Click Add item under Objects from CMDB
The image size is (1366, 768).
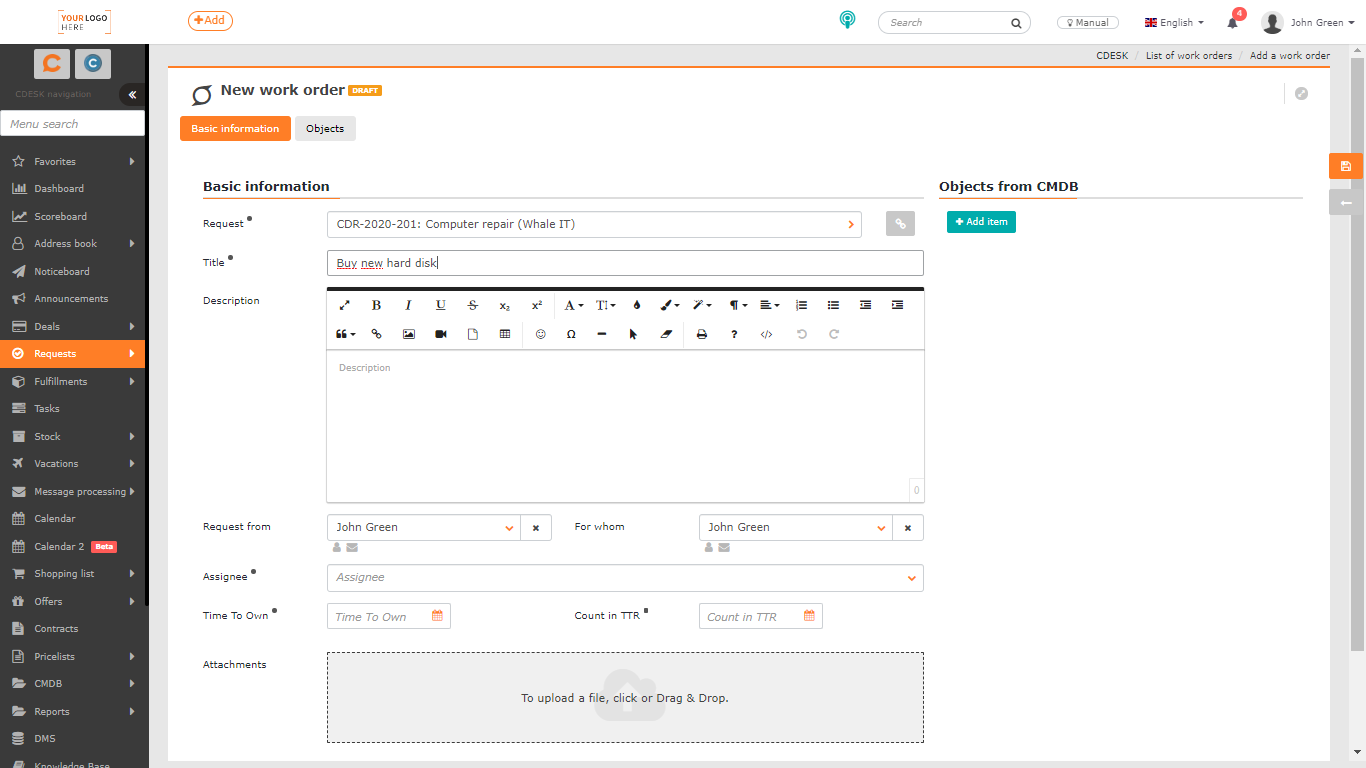coord(981,222)
